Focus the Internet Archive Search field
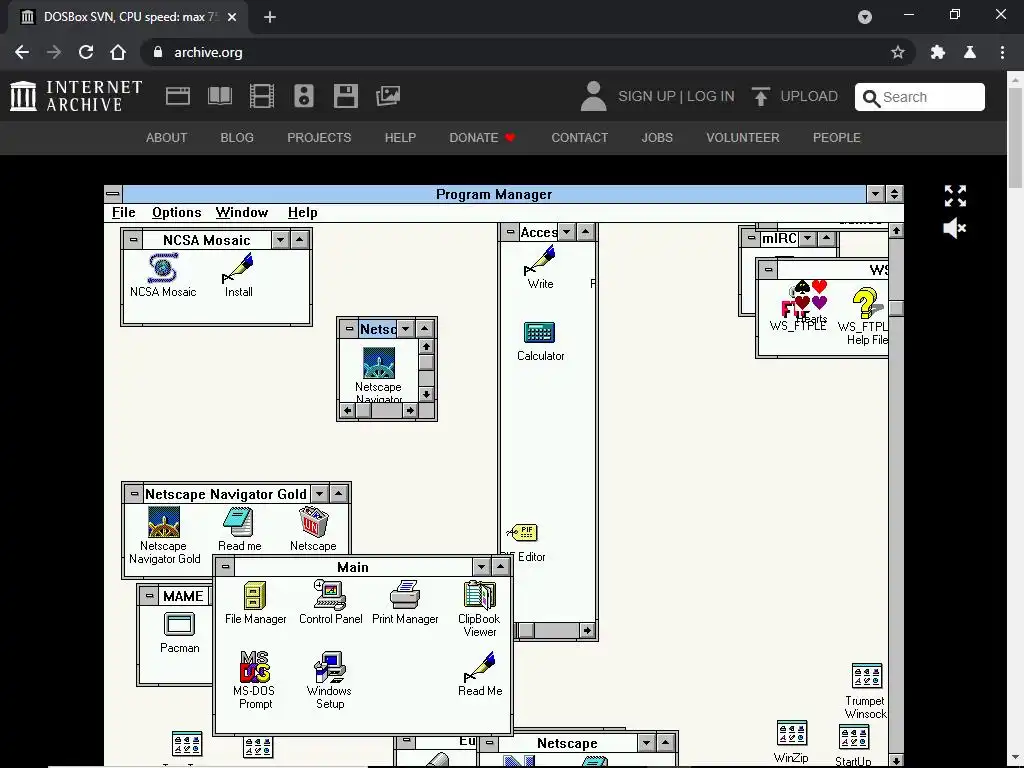Image resolution: width=1024 pixels, height=768 pixels. coord(920,97)
